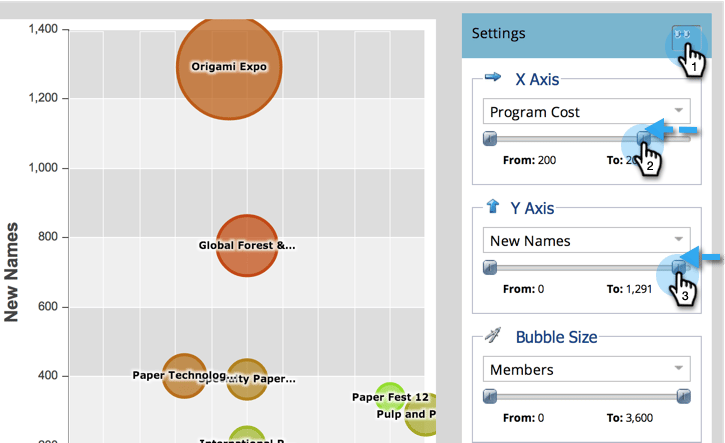Viewport: 725px width, 443px height.
Task: Click the X Axis arrow icon
Action: (x=492, y=76)
